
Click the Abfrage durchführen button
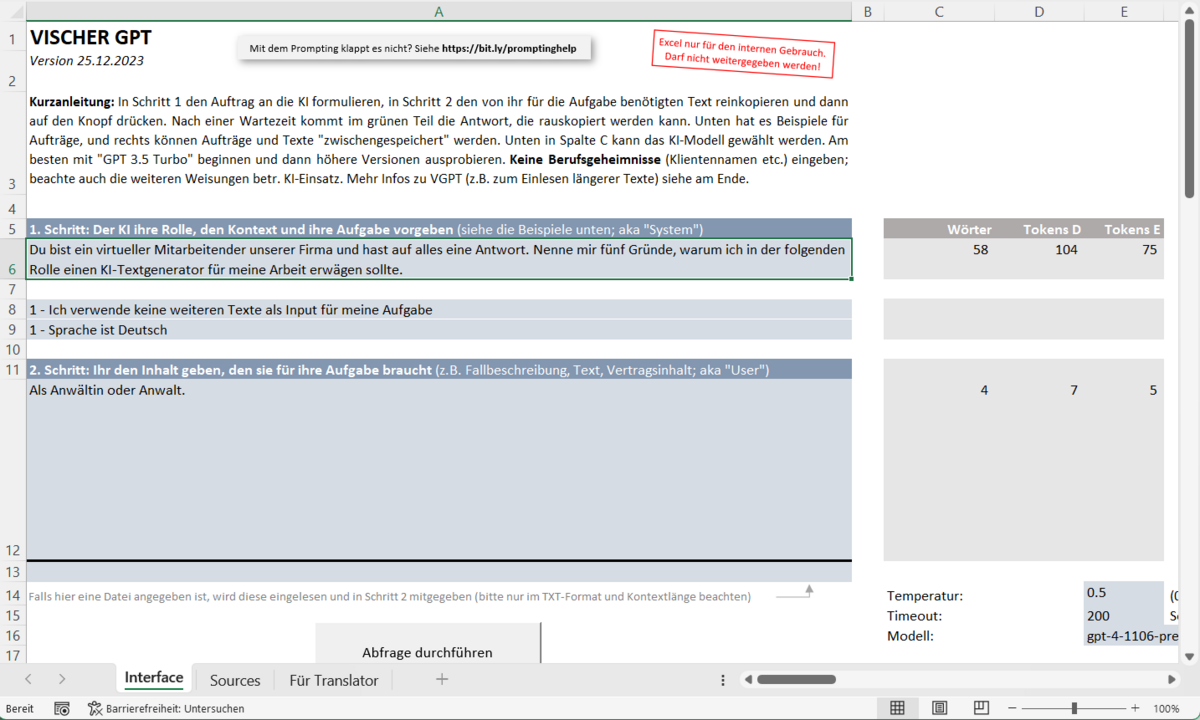428,645
